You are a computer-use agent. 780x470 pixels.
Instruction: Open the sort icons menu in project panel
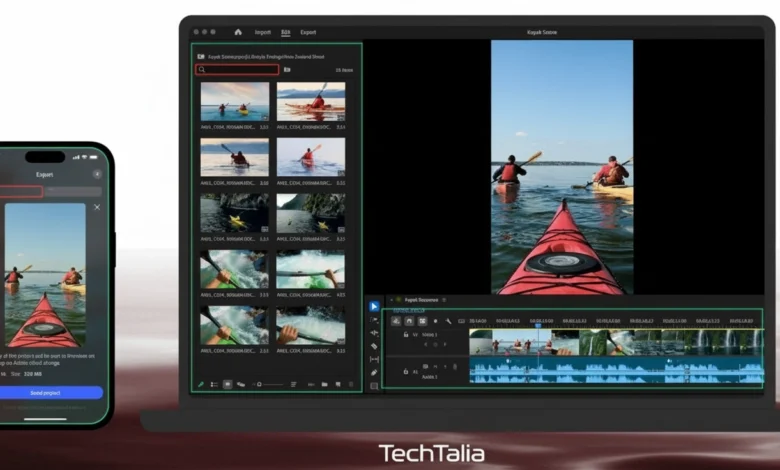(294, 384)
